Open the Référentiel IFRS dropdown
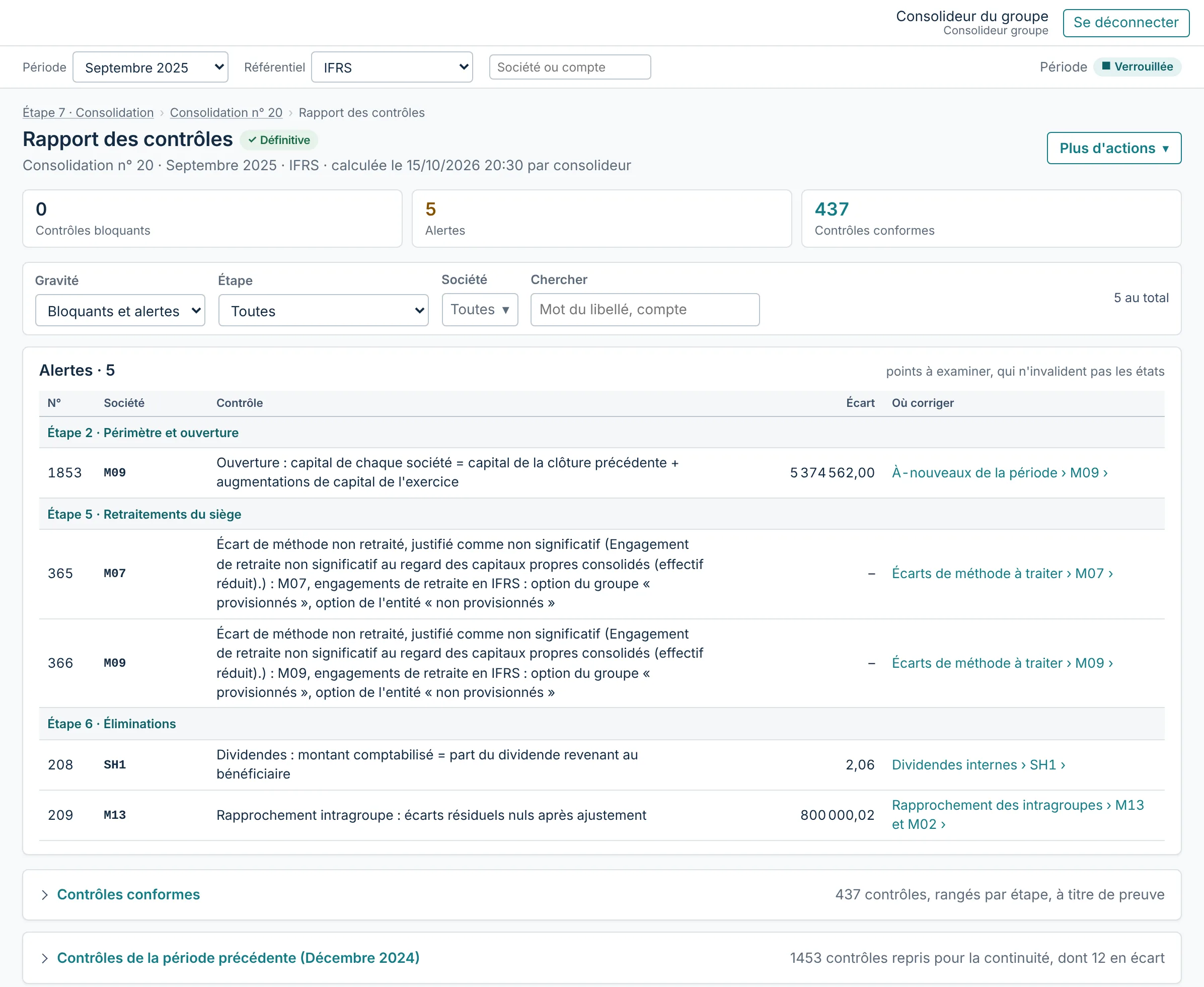1204x987 pixels. coord(392,67)
